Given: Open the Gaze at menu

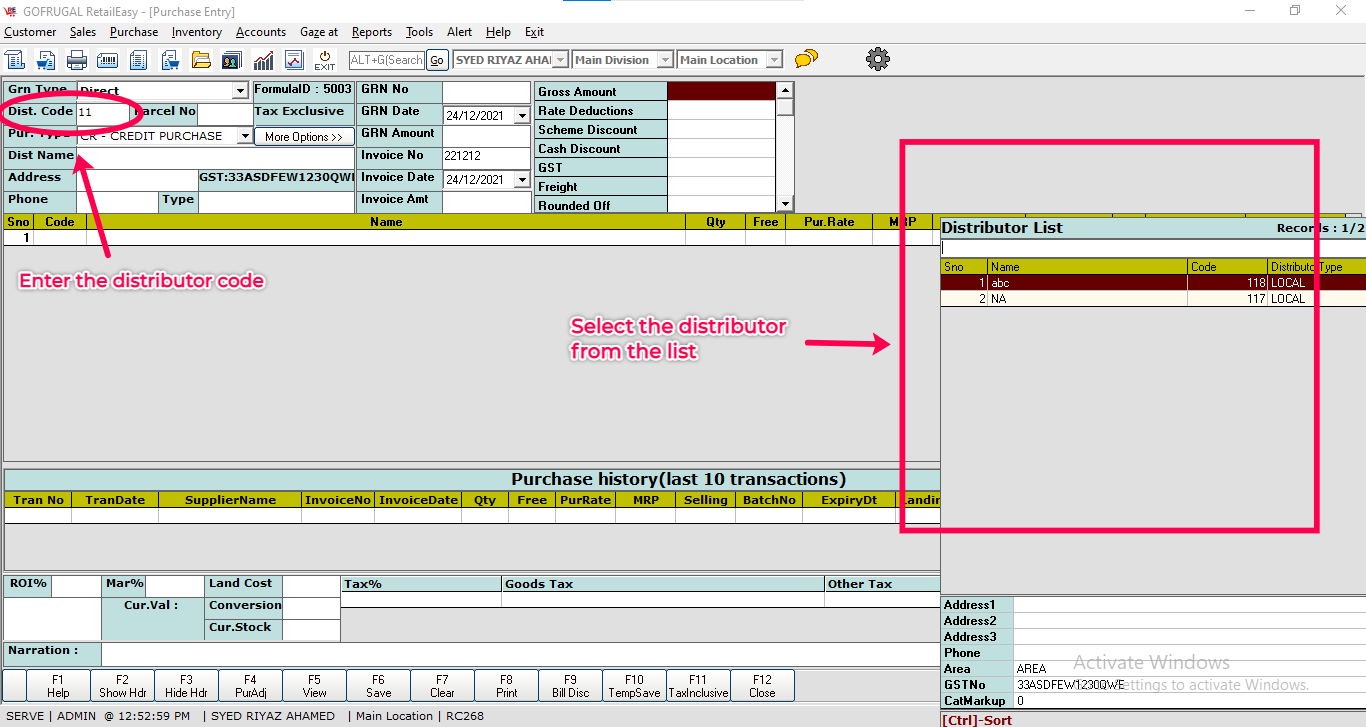Looking at the screenshot, I should coord(319,32).
